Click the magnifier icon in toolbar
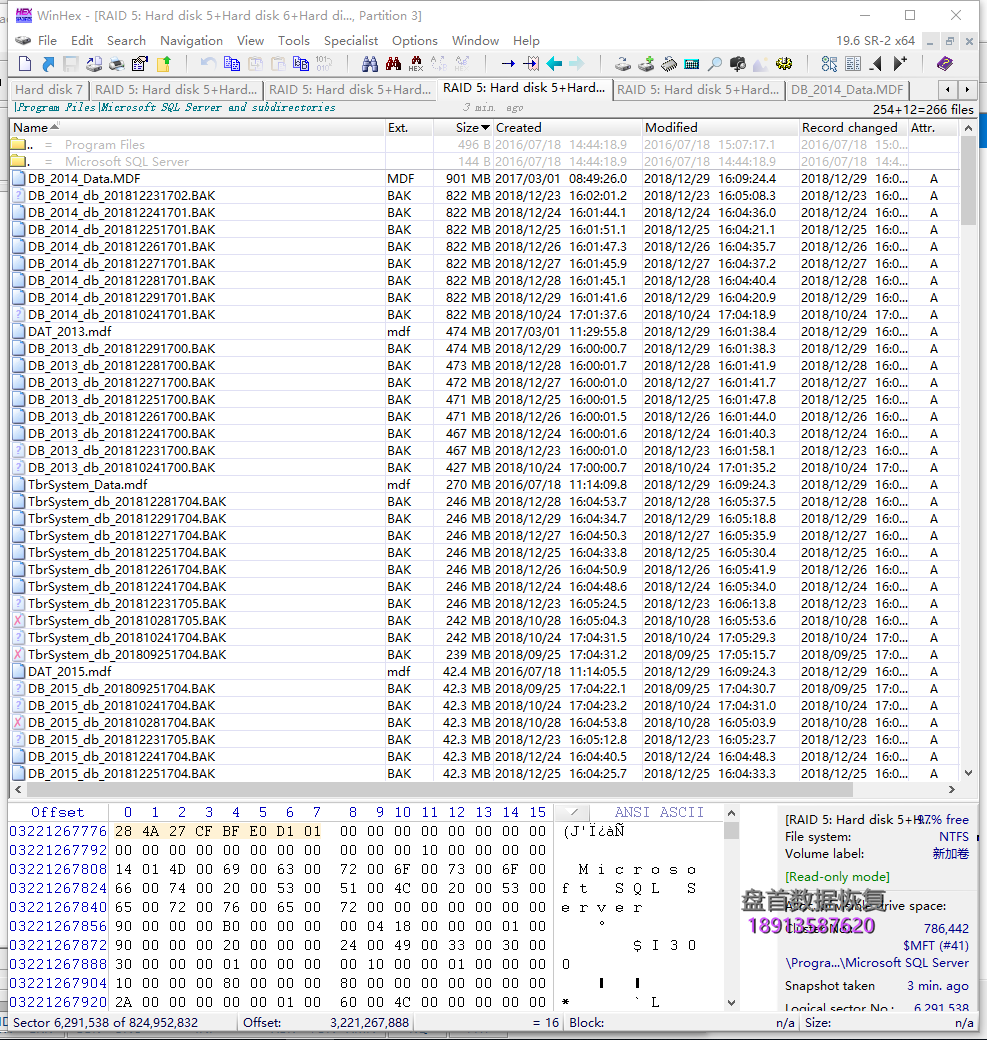987x1040 pixels. [714, 64]
